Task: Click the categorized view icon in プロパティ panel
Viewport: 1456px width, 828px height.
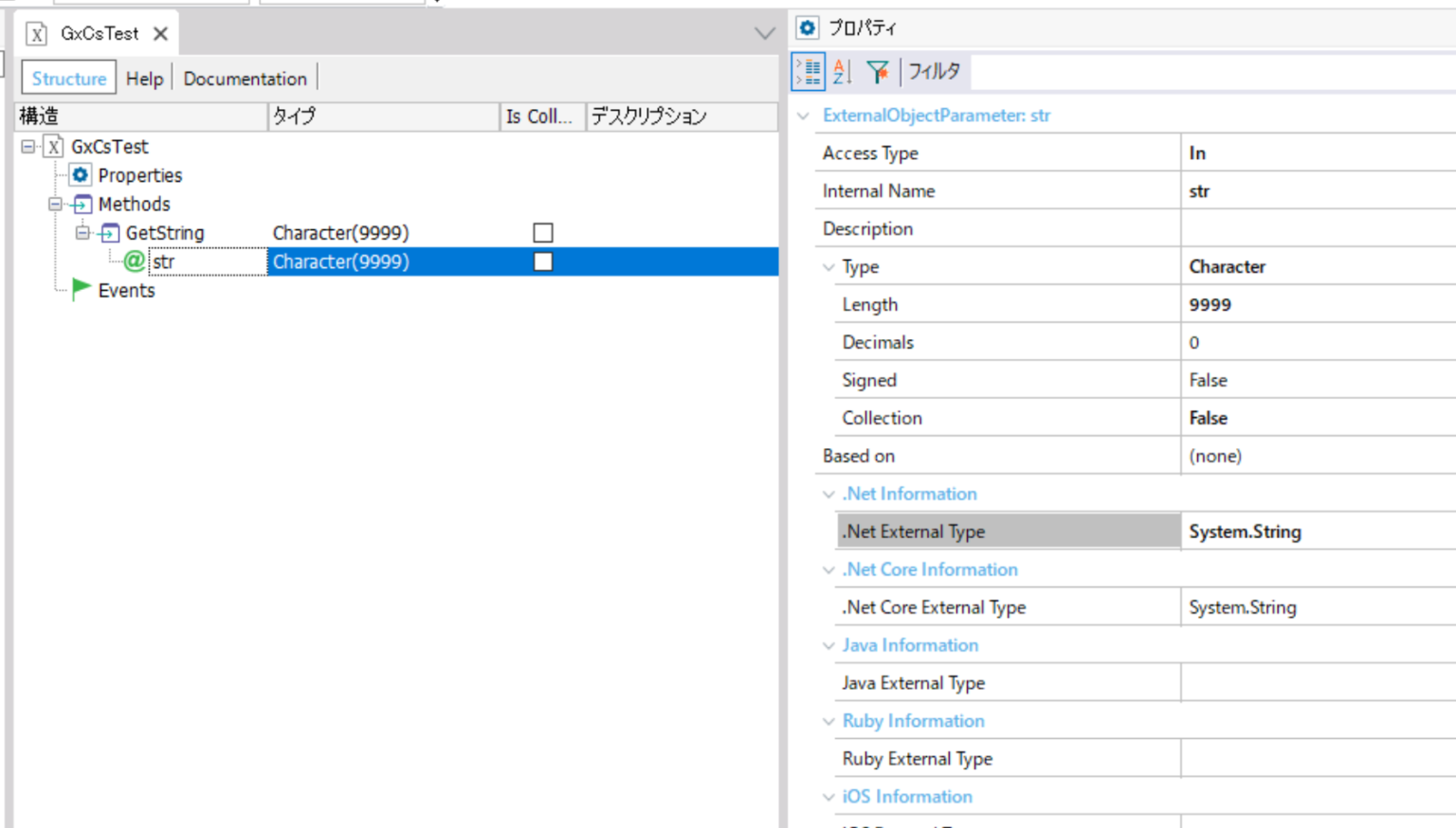Action: (x=808, y=71)
